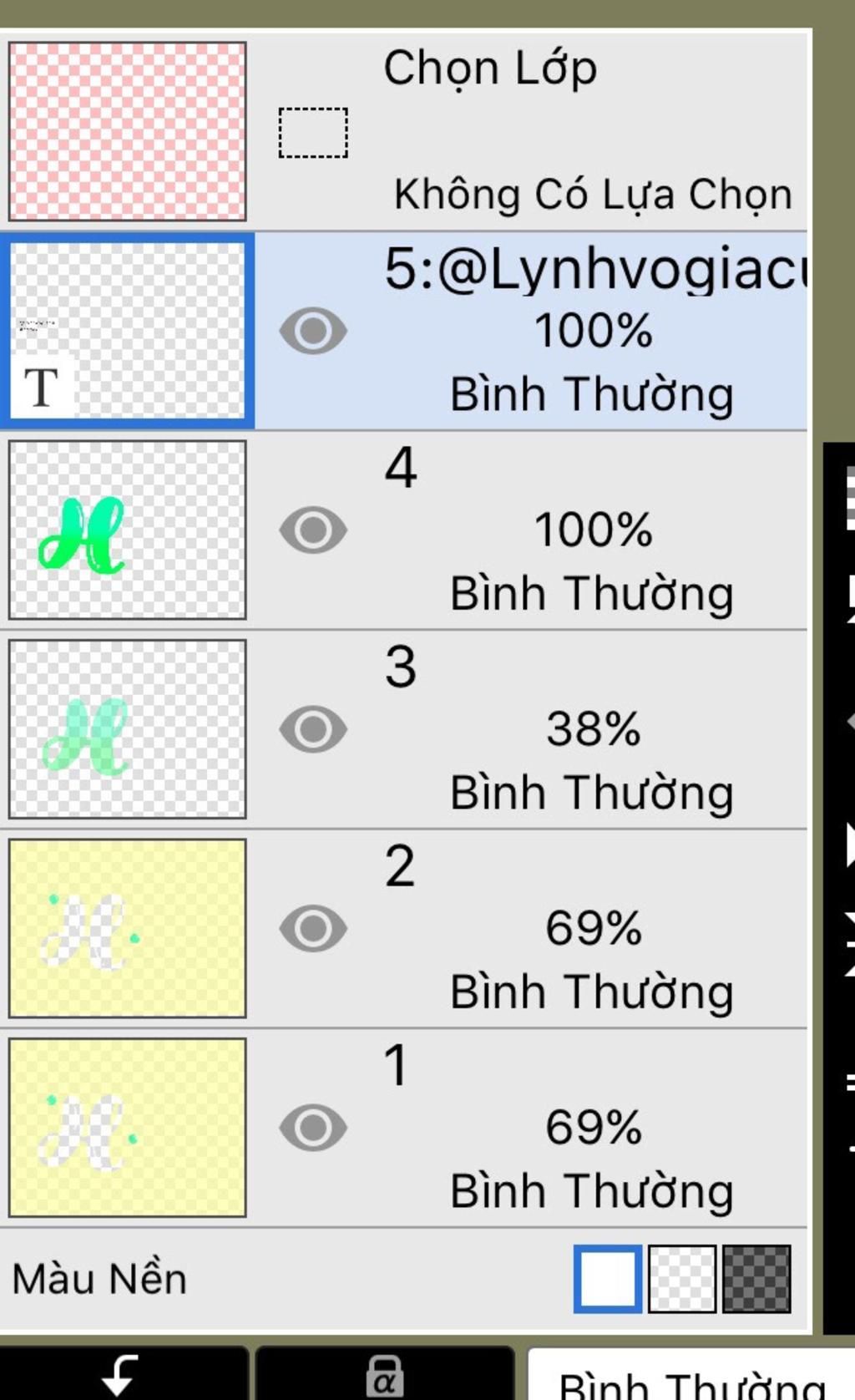Hide layer 1 using its eye icon

click(x=313, y=1128)
